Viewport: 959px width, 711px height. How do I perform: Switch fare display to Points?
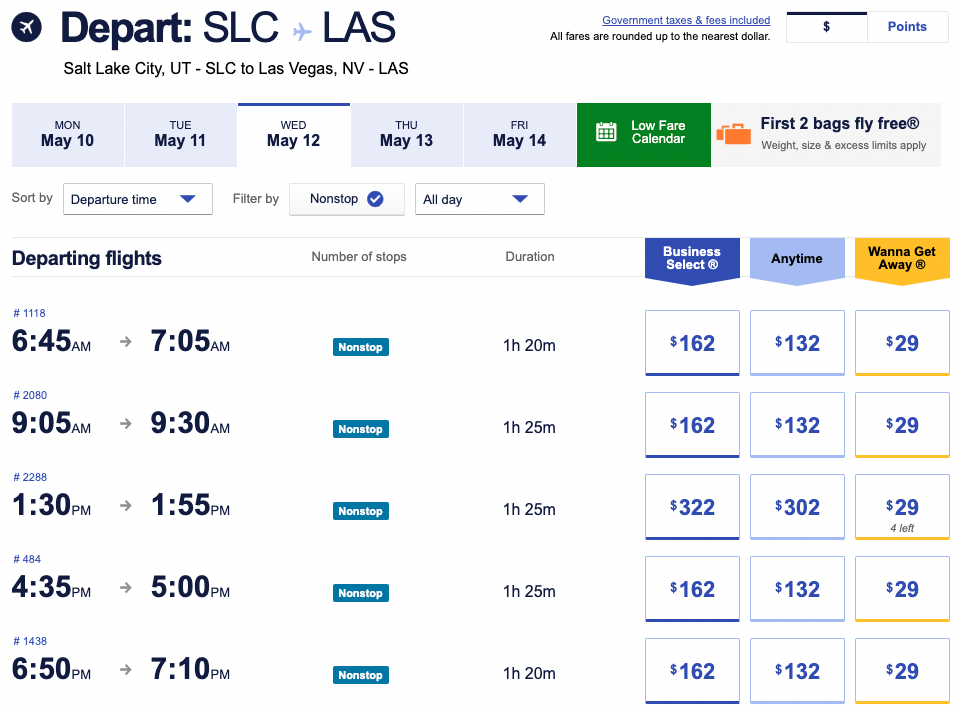click(907, 27)
